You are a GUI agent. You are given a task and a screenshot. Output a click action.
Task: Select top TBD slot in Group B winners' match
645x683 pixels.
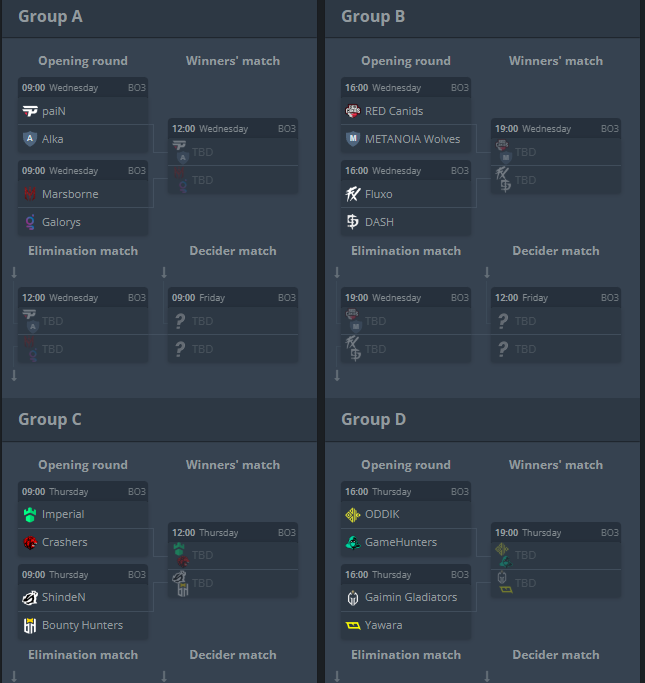coord(556,152)
